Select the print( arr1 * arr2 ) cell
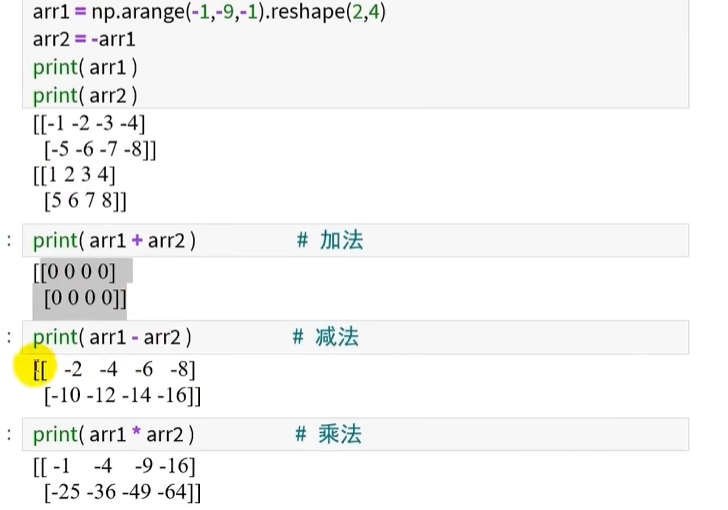The width and height of the screenshot is (728, 510). (113, 434)
